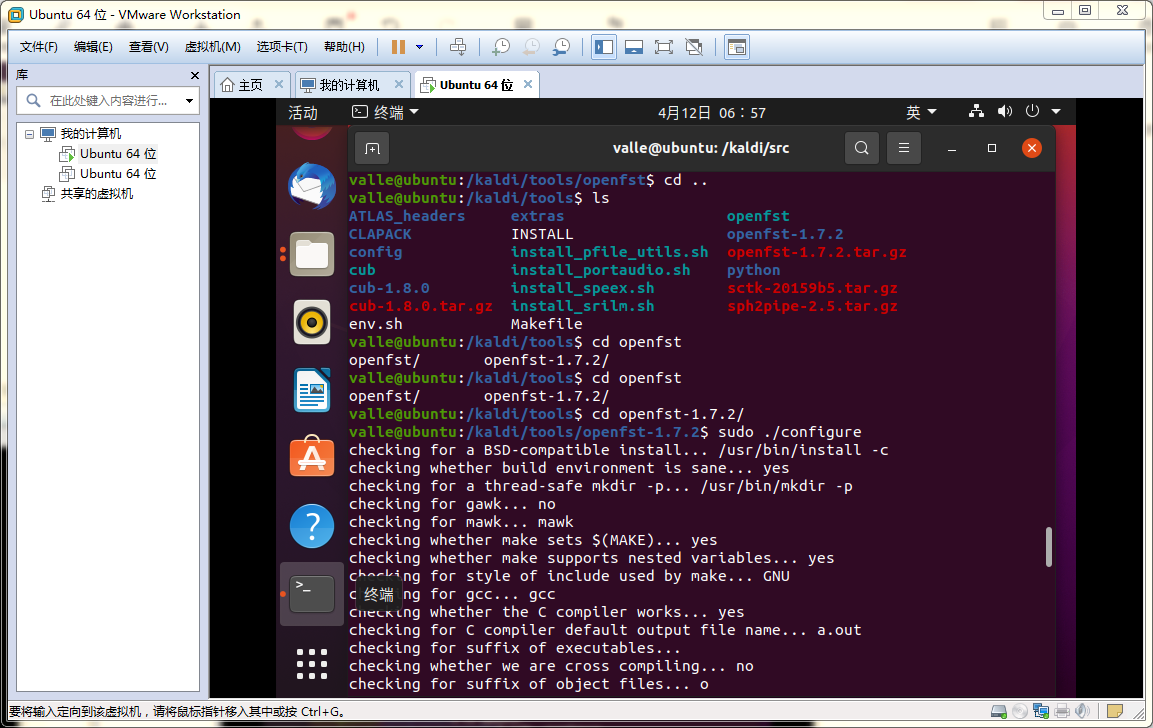Close the Ubuntu 64 位 tab
This screenshot has width=1153, height=728.
[528, 85]
